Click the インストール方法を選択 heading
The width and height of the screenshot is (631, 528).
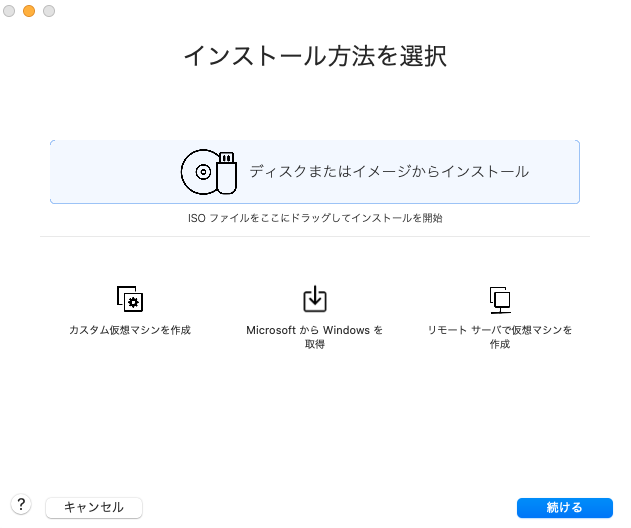point(315,56)
